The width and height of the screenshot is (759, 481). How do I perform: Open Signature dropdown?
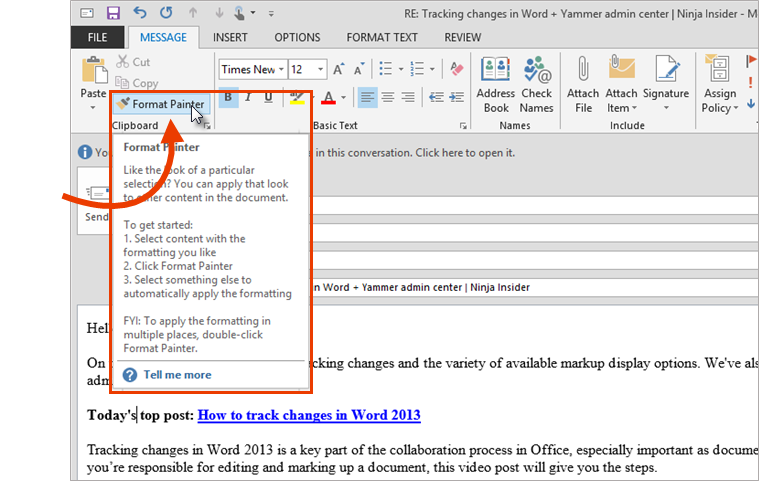666,85
